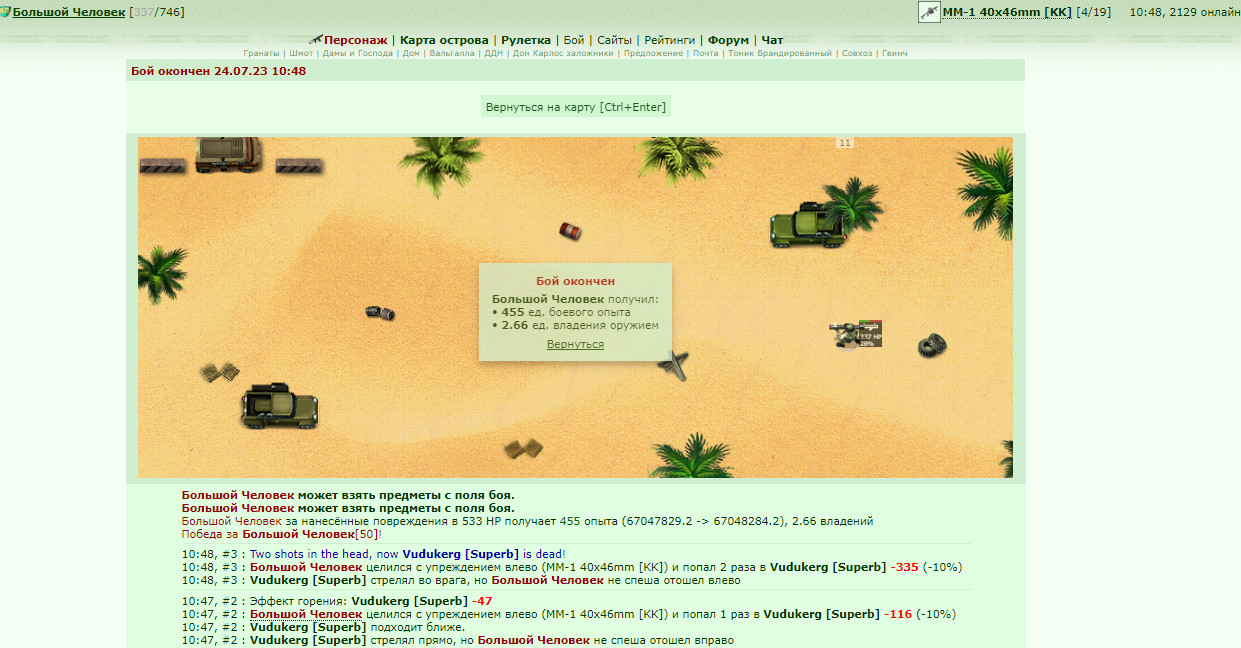The image size is (1241, 648).
Task: Open the Шмот submenu link
Action: pos(301,53)
